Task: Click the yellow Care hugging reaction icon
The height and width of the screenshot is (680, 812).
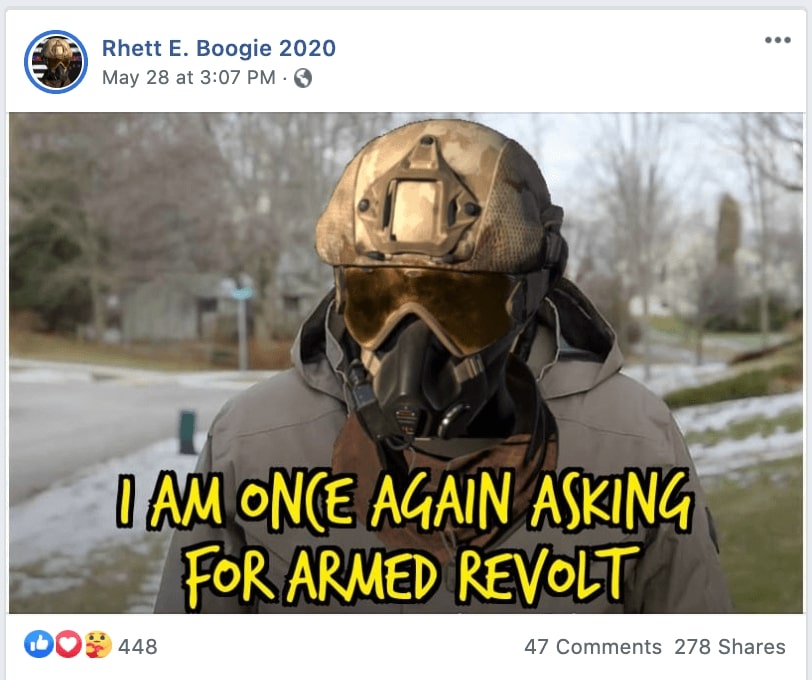Action: point(98,645)
